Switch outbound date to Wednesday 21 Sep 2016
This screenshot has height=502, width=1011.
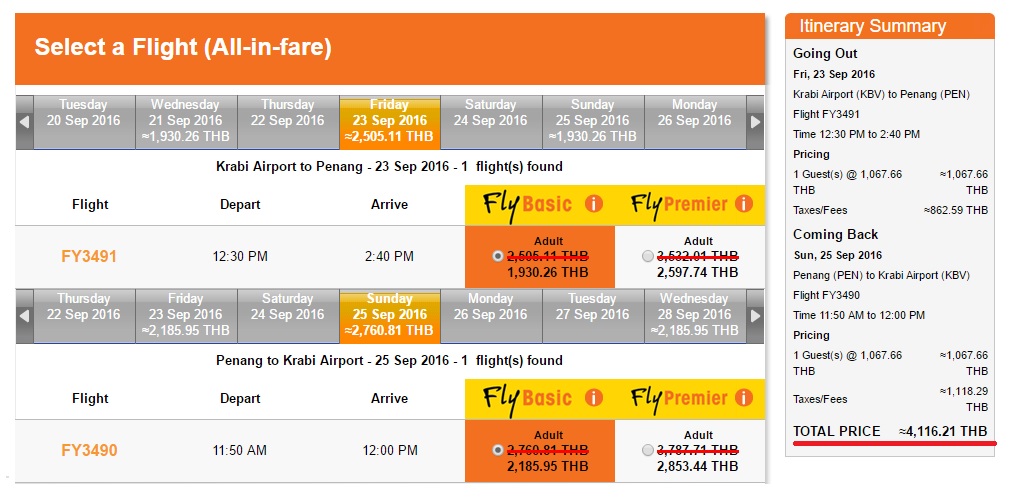pyautogui.click(x=185, y=121)
